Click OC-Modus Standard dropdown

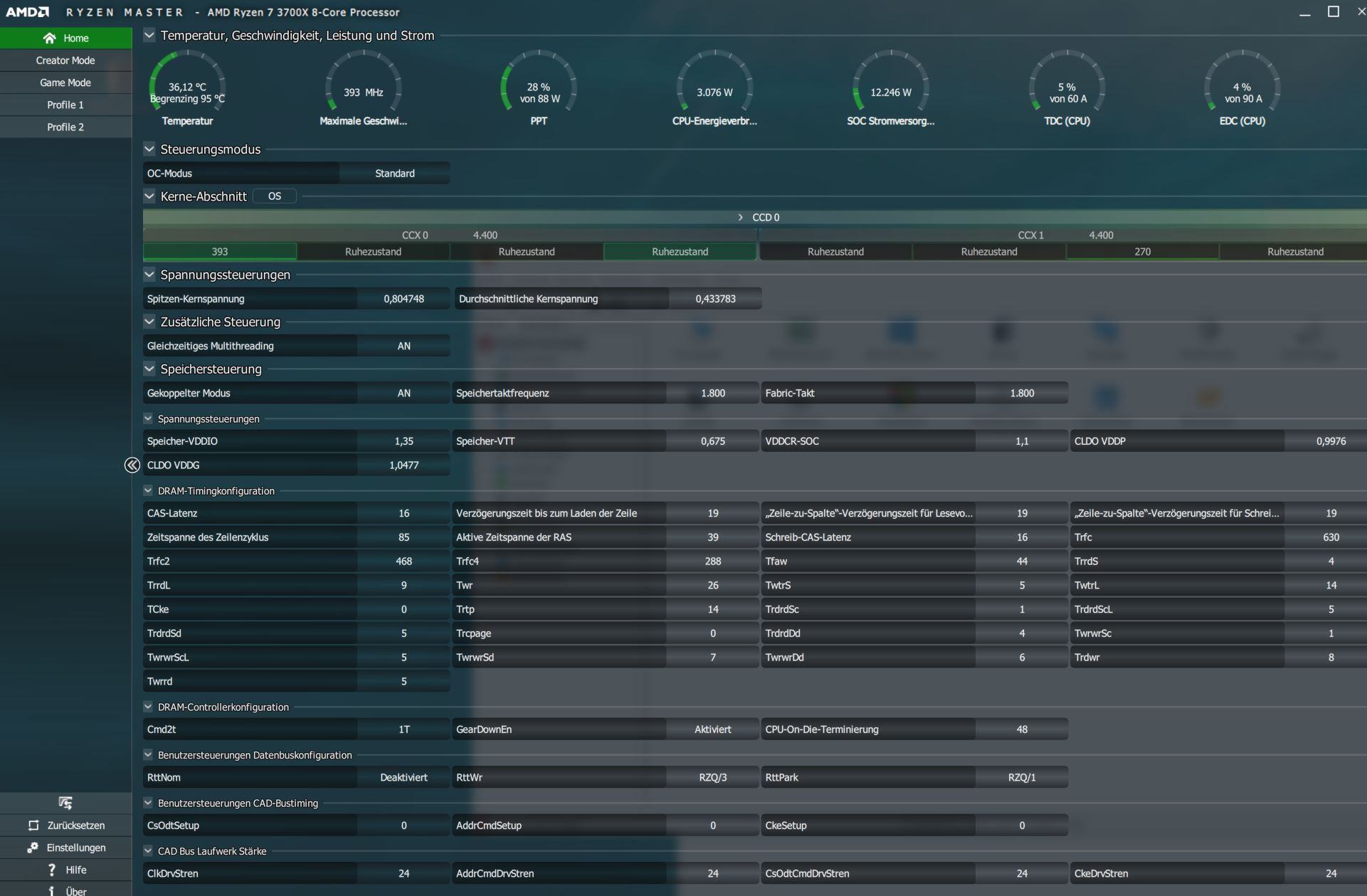(395, 172)
